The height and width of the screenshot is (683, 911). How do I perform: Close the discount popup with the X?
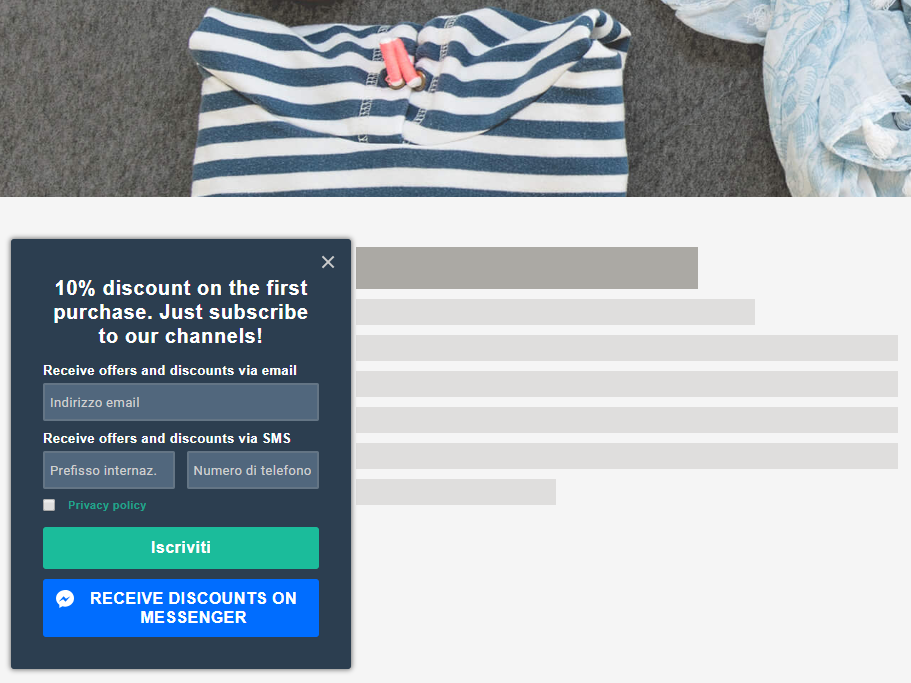328,262
